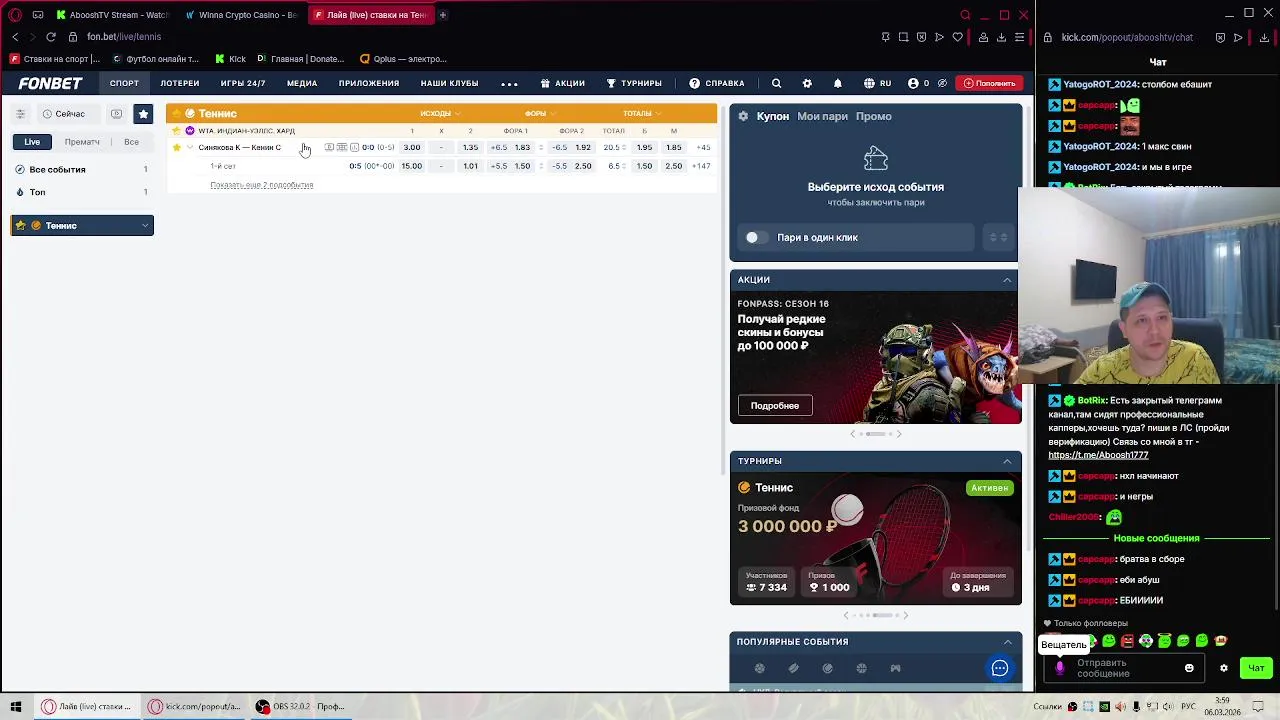The height and width of the screenshot is (720, 1280).
Task: Open +147 additional markets for first set
Action: (701, 166)
